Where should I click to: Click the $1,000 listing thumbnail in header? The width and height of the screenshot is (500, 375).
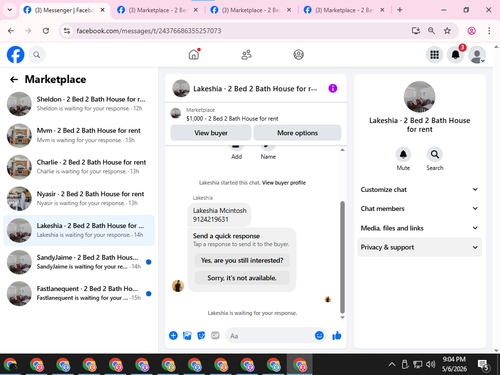click(x=176, y=113)
